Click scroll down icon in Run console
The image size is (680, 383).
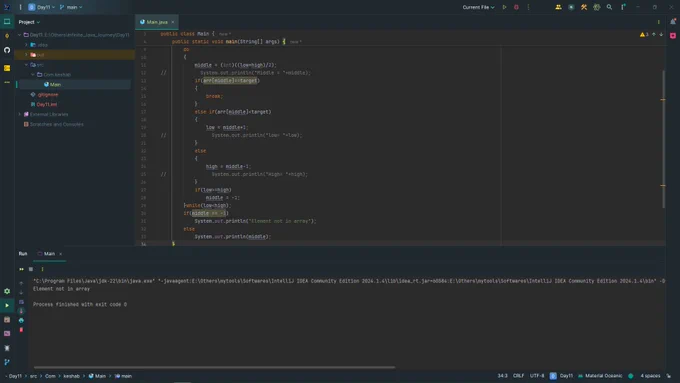21,292
